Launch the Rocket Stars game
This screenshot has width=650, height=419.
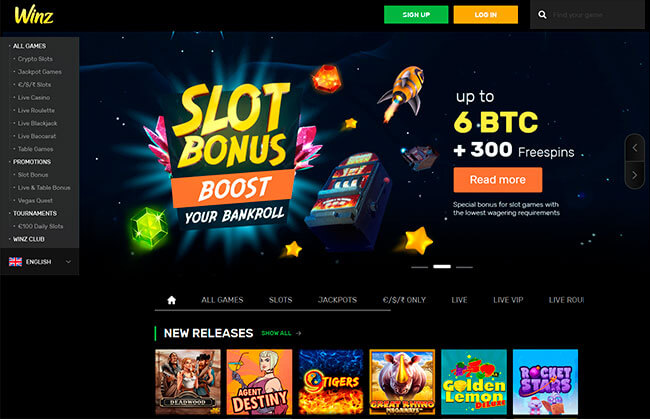click(545, 382)
